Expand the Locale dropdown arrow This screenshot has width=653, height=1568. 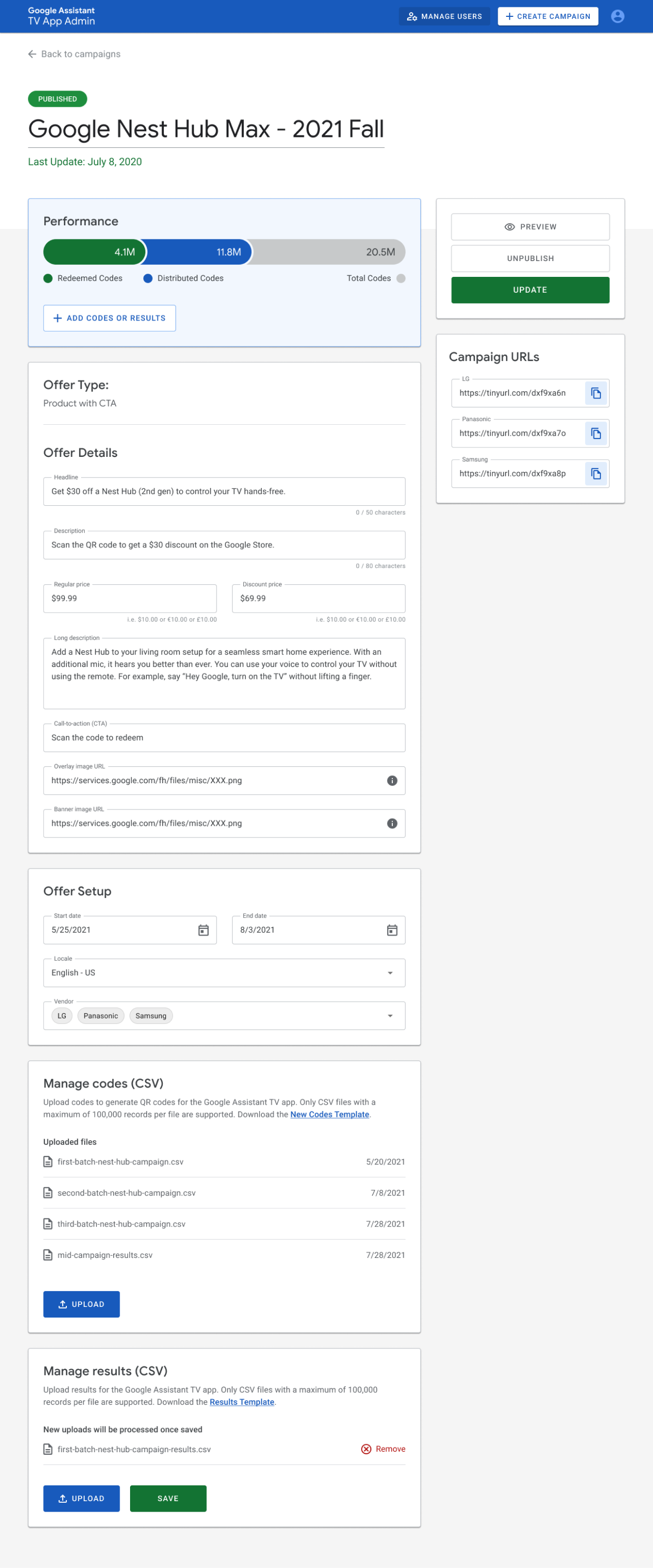(390, 973)
